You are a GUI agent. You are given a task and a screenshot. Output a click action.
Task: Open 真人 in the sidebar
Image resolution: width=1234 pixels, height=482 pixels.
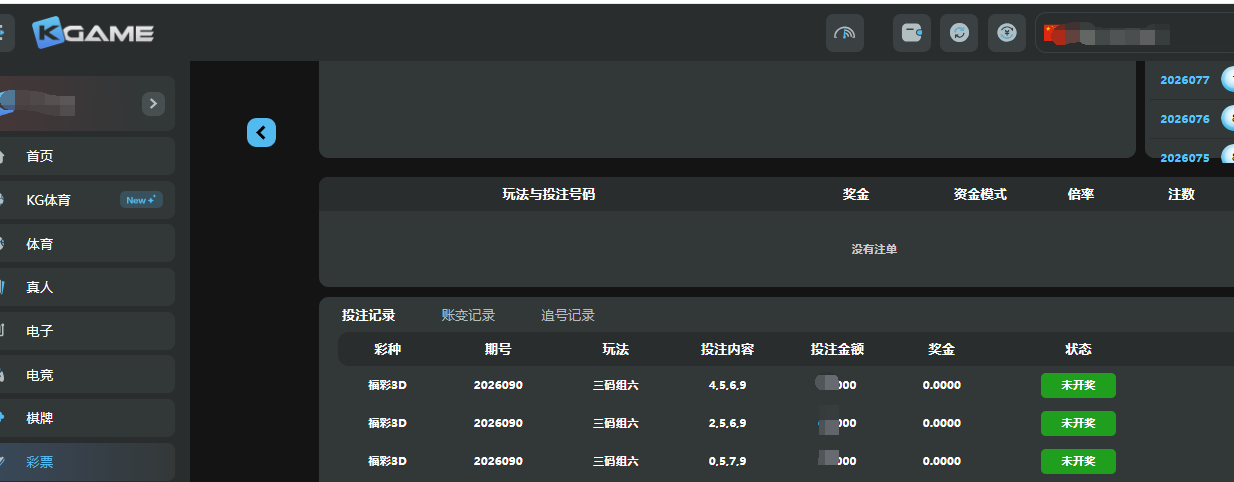tap(87, 287)
